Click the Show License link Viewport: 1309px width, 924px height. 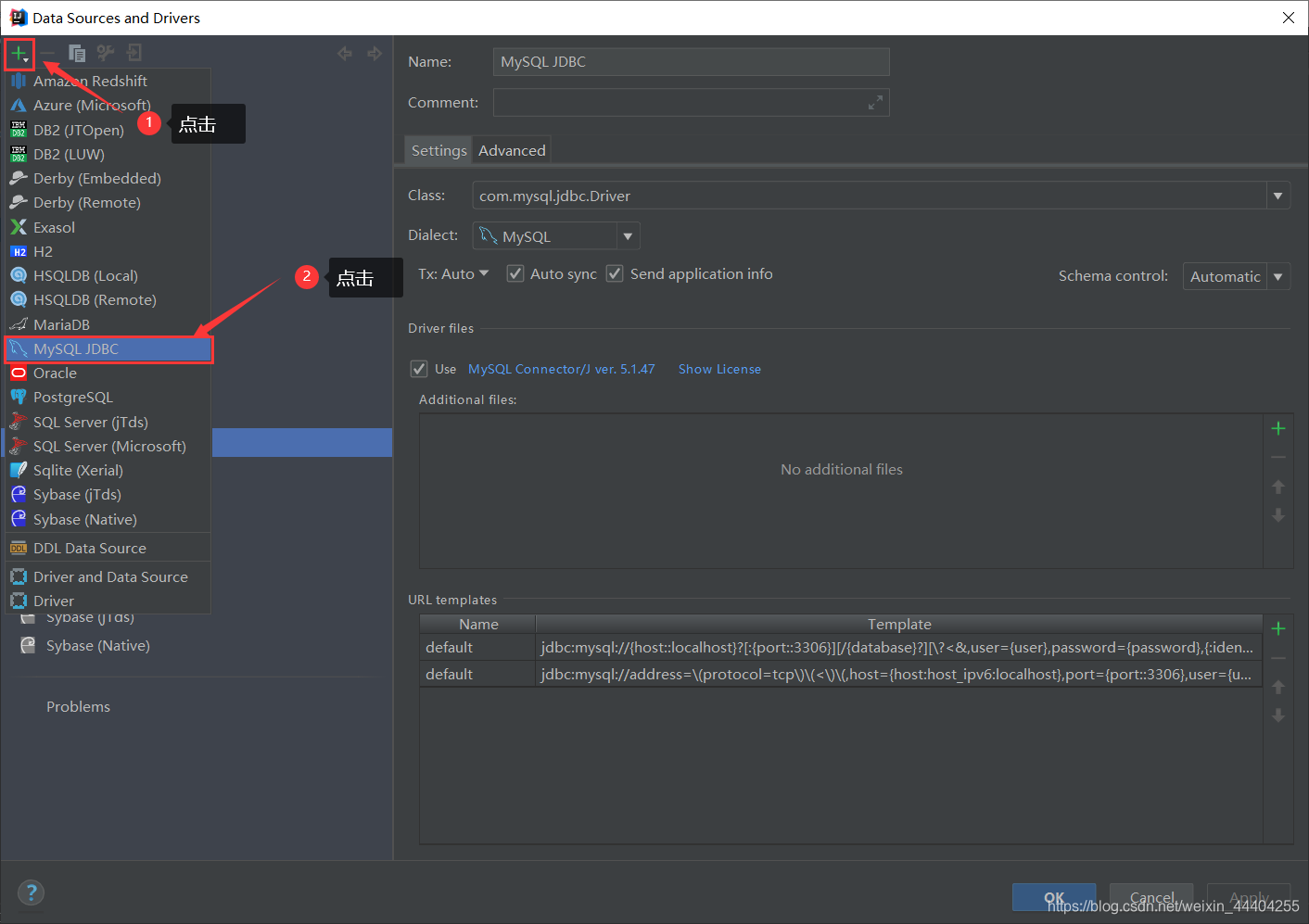[719, 369]
